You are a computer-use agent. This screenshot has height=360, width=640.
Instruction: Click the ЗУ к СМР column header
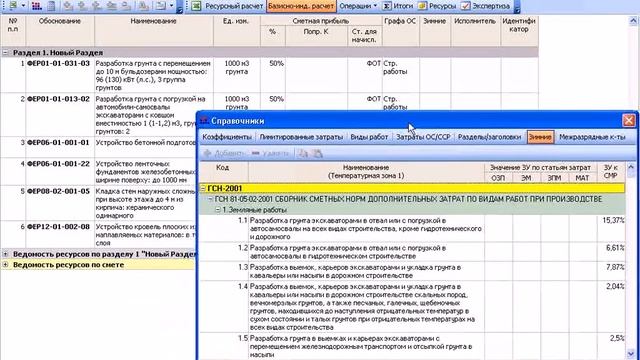tap(610, 172)
